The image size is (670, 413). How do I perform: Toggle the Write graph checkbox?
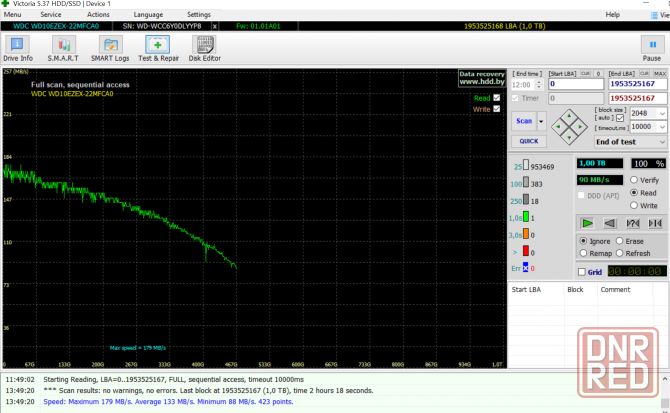click(x=497, y=109)
